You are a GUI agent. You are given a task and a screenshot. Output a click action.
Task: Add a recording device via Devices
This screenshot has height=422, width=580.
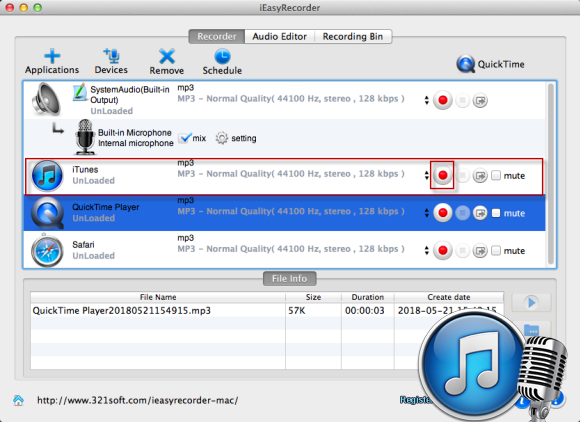(x=111, y=61)
